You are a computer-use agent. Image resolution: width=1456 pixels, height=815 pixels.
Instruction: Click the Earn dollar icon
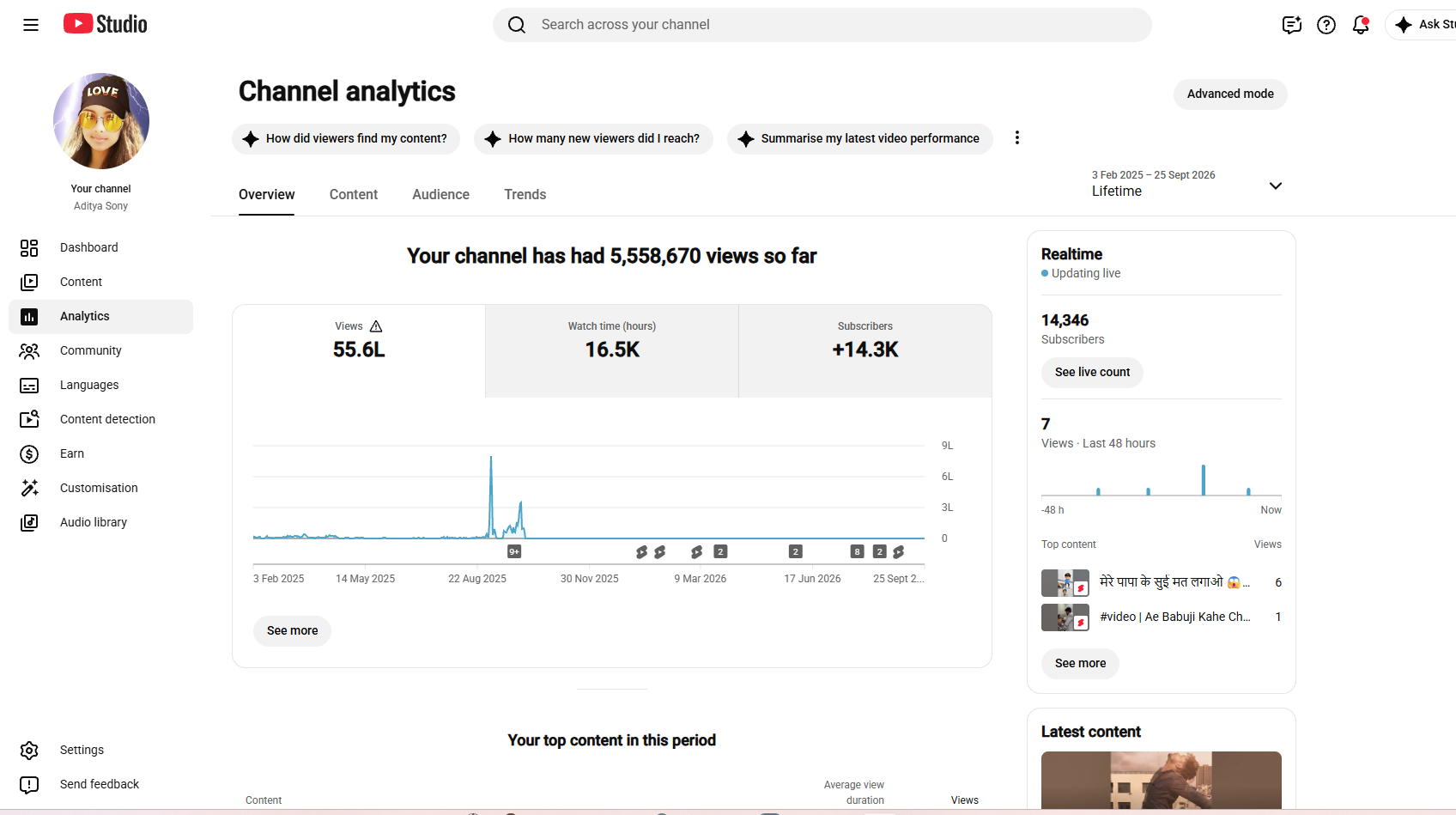(29, 454)
